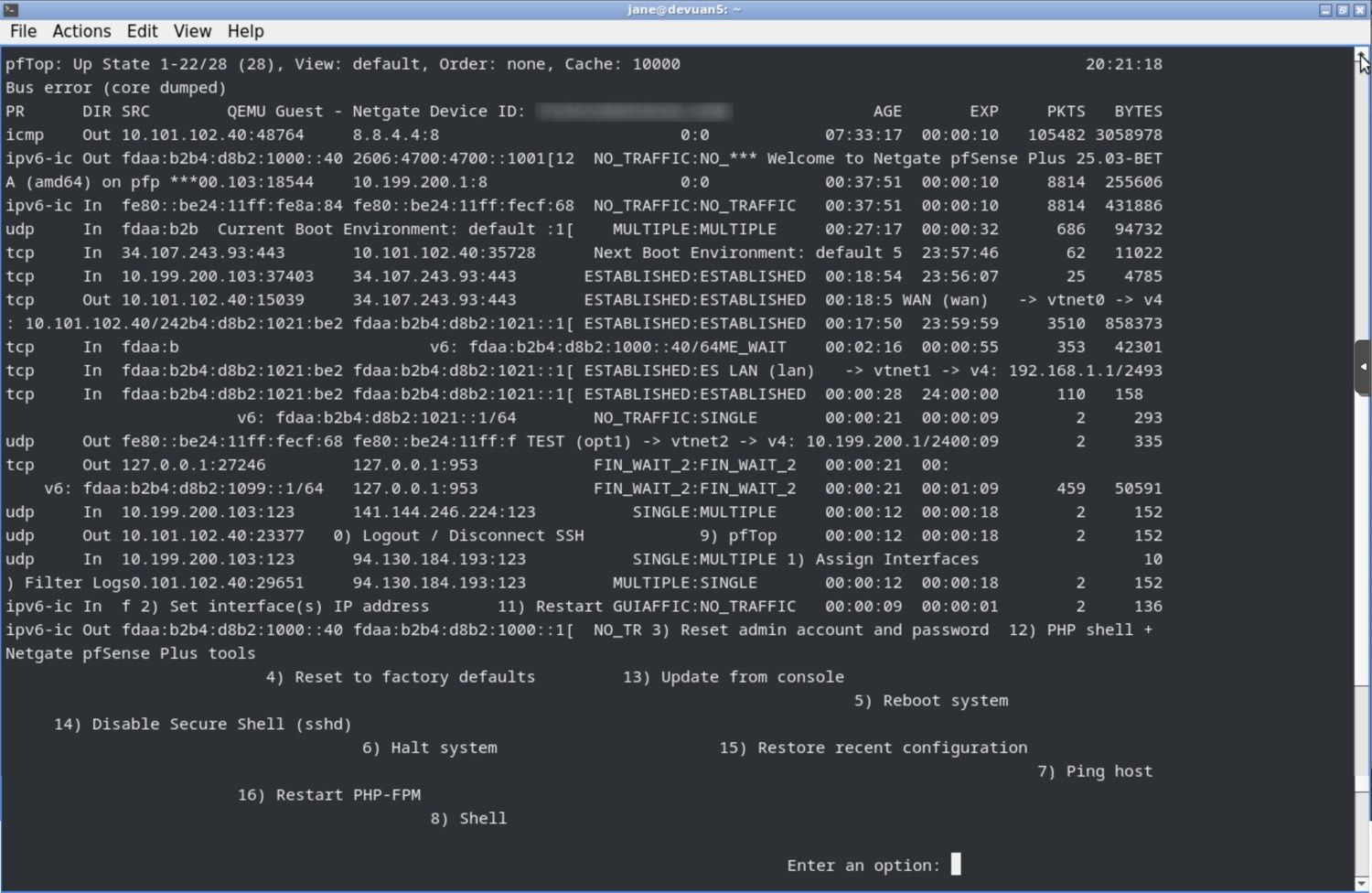Screen dimensions: 1372x893
Task: Click the icmp row source '10.101.102.40:48764'
Action: pos(213,134)
